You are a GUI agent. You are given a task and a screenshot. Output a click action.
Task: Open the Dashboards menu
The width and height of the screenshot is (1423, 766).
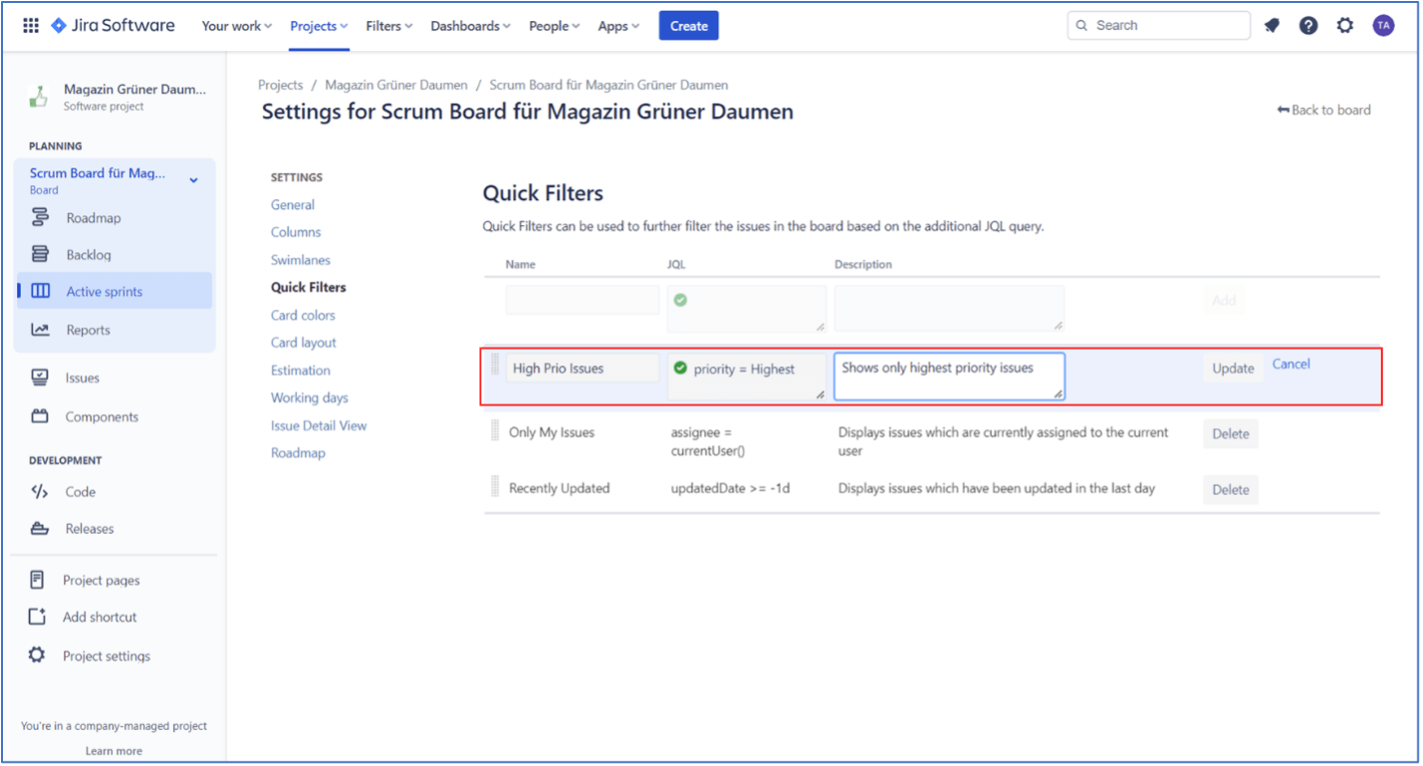tap(470, 26)
